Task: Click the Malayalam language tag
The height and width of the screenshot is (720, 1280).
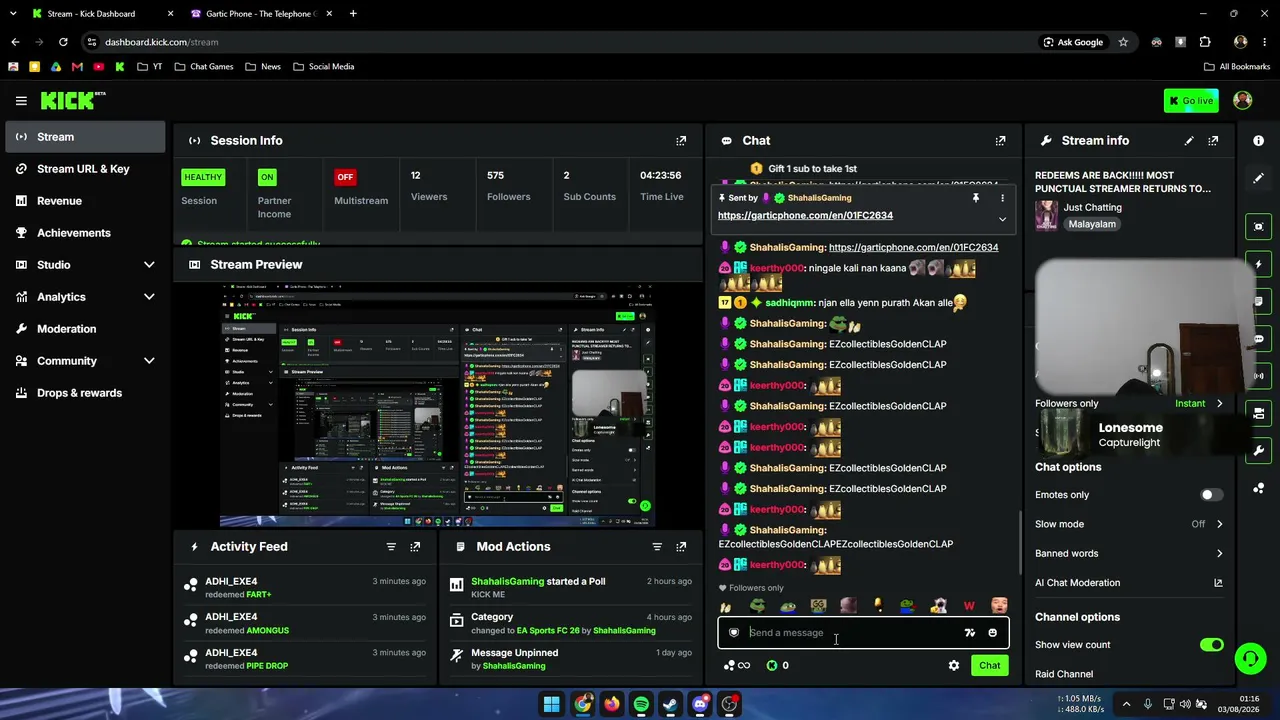Action: pos(1092,225)
